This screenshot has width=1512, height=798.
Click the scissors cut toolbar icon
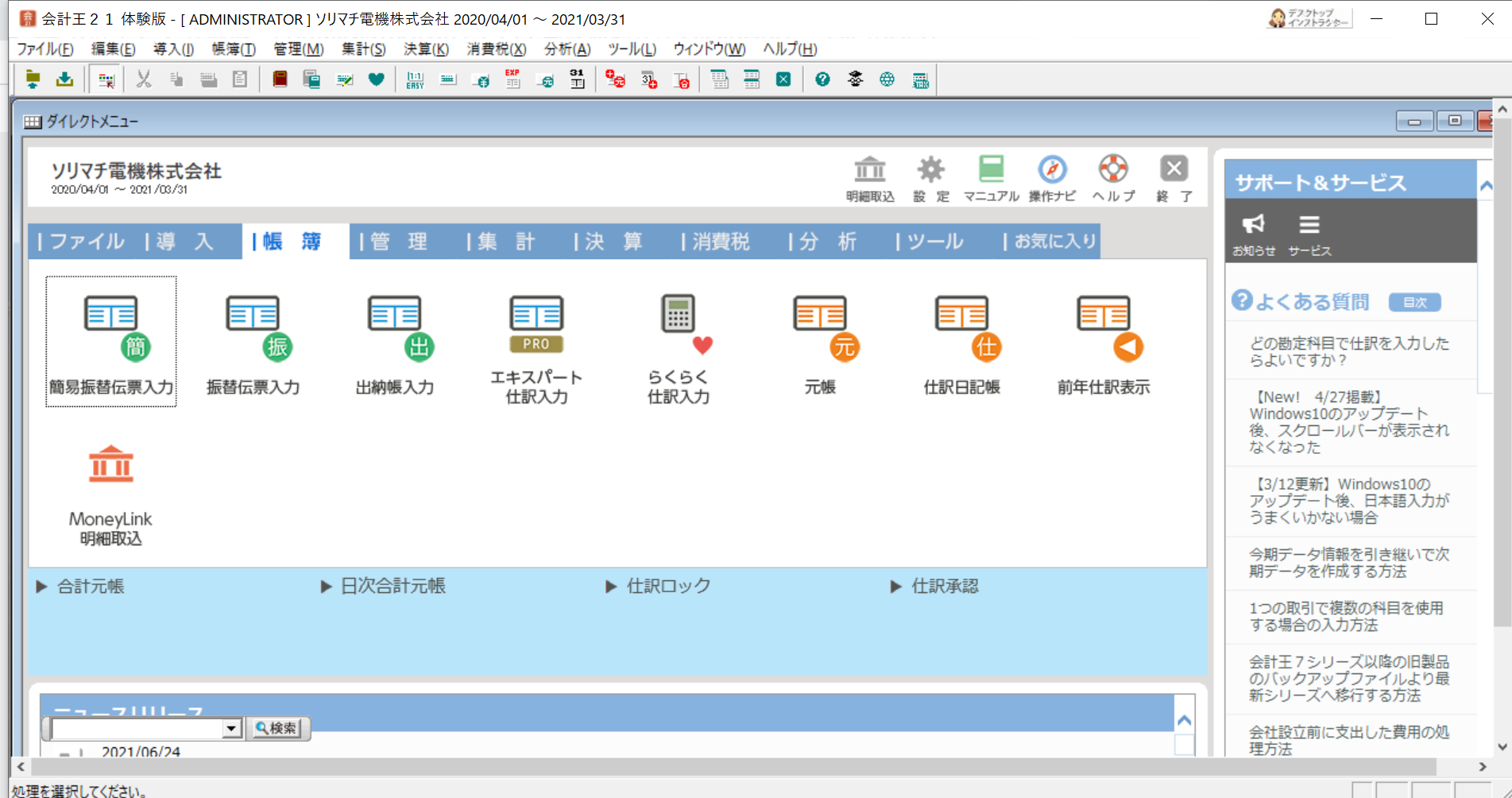click(x=144, y=79)
